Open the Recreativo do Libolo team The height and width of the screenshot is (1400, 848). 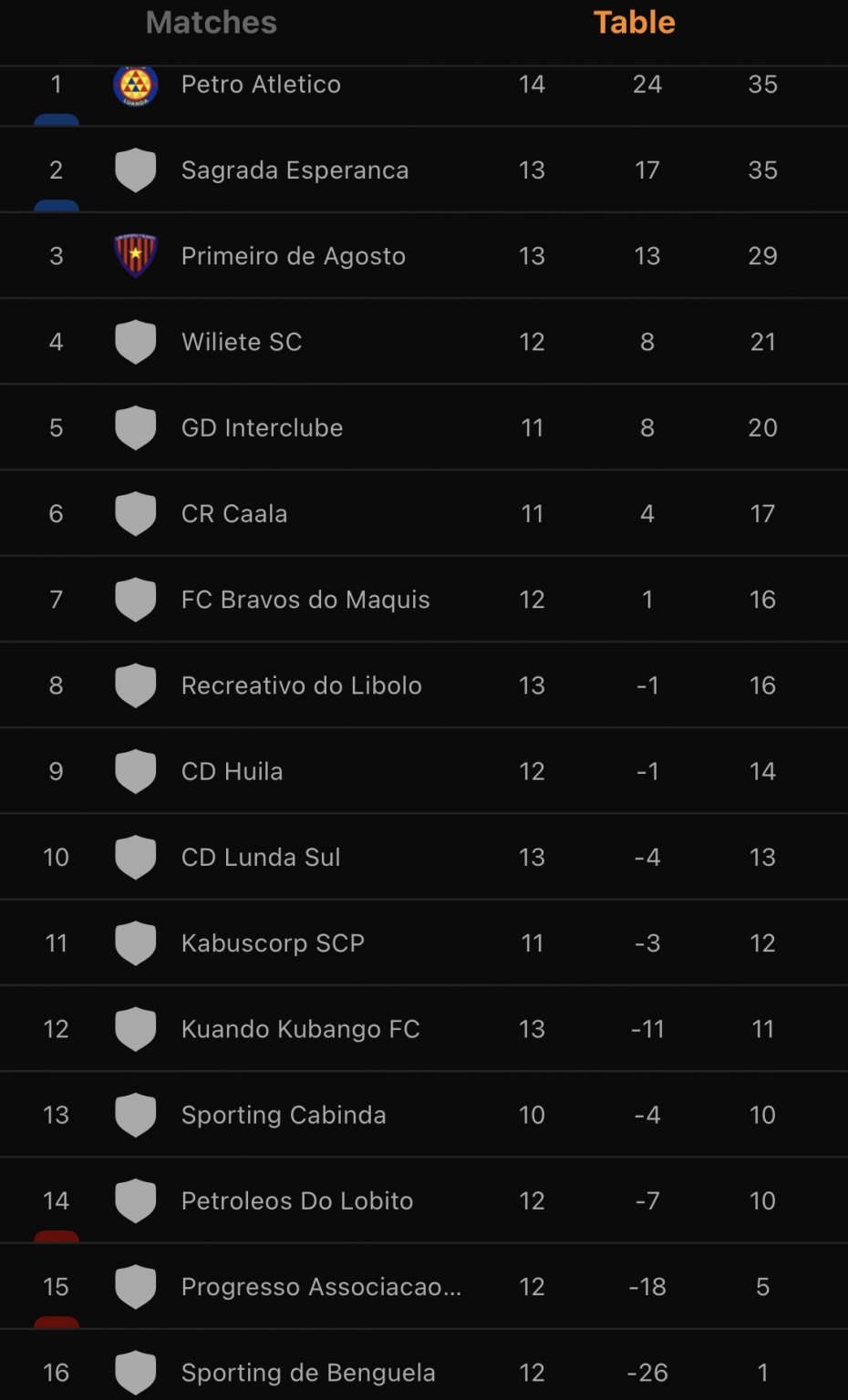point(301,685)
